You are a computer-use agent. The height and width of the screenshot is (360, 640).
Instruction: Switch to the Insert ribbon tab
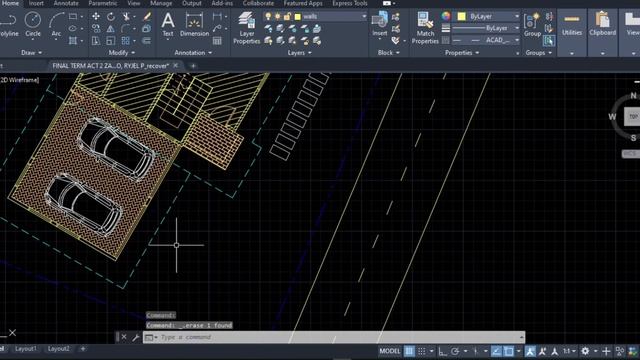(36, 3)
